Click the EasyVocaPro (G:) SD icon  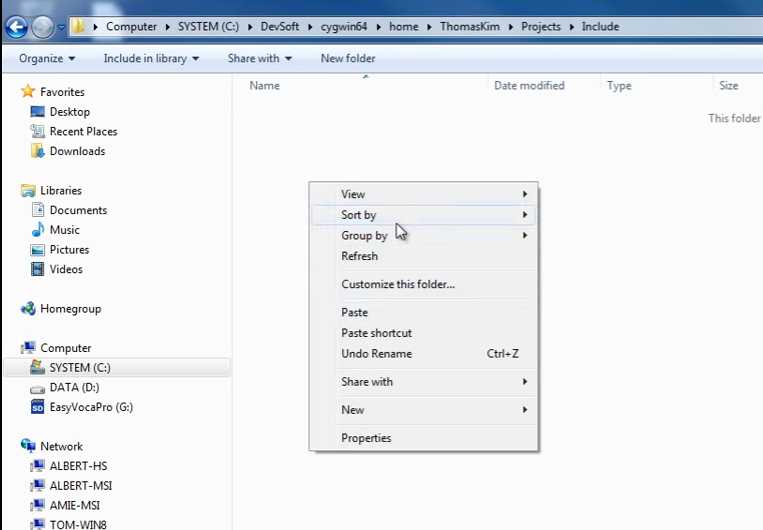pos(37,407)
